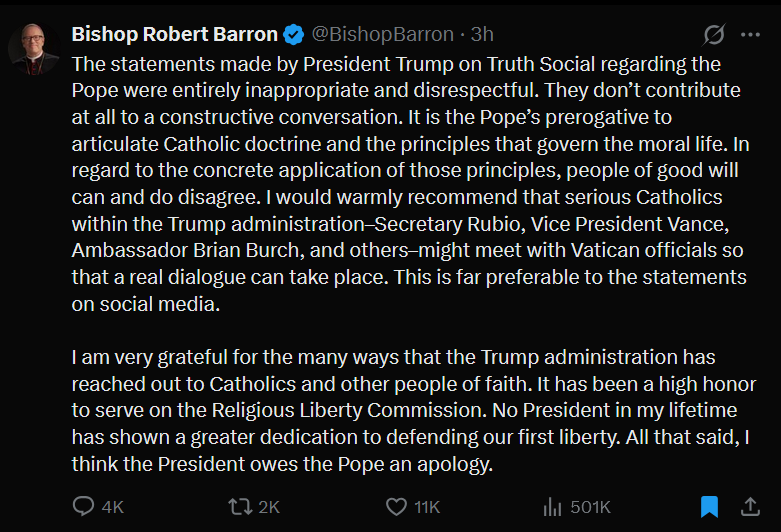This screenshot has width=781, height=532.
Task: Open the Grok explain icon
Action: point(714,35)
